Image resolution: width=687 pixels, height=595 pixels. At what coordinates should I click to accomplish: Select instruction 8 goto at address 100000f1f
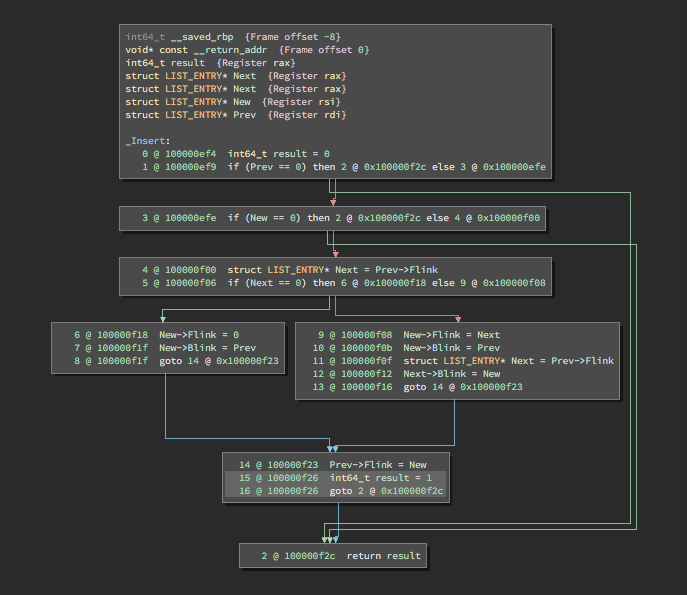click(218, 361)
